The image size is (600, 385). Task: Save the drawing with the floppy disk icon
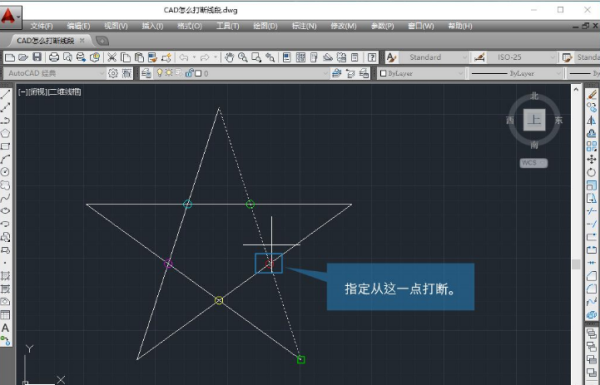[x=37, y=57]
